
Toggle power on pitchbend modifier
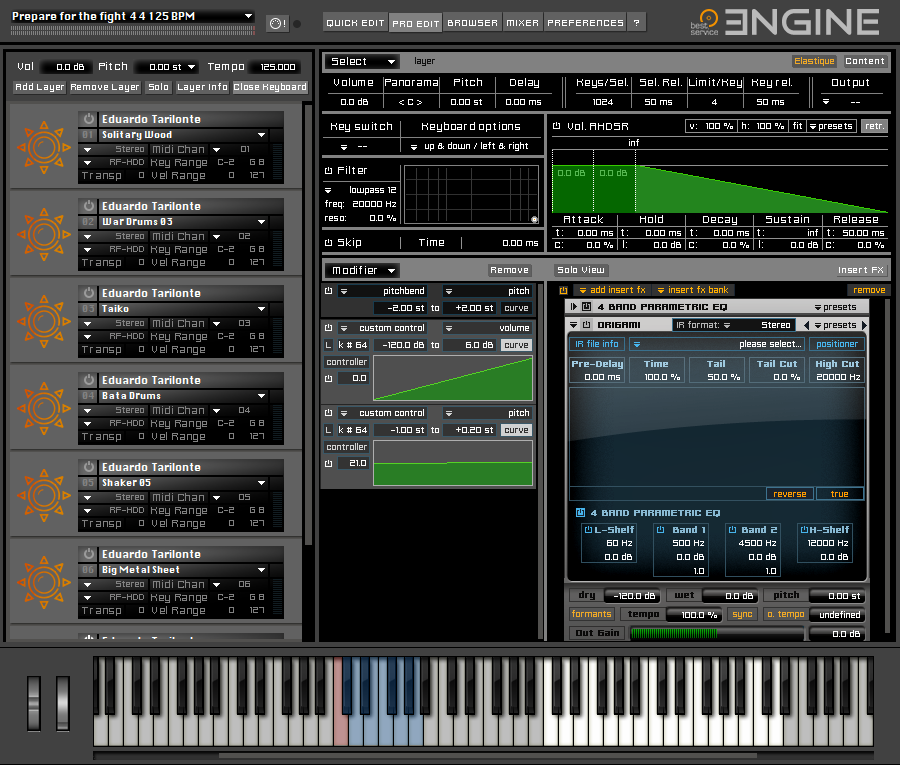pos(328,291)
